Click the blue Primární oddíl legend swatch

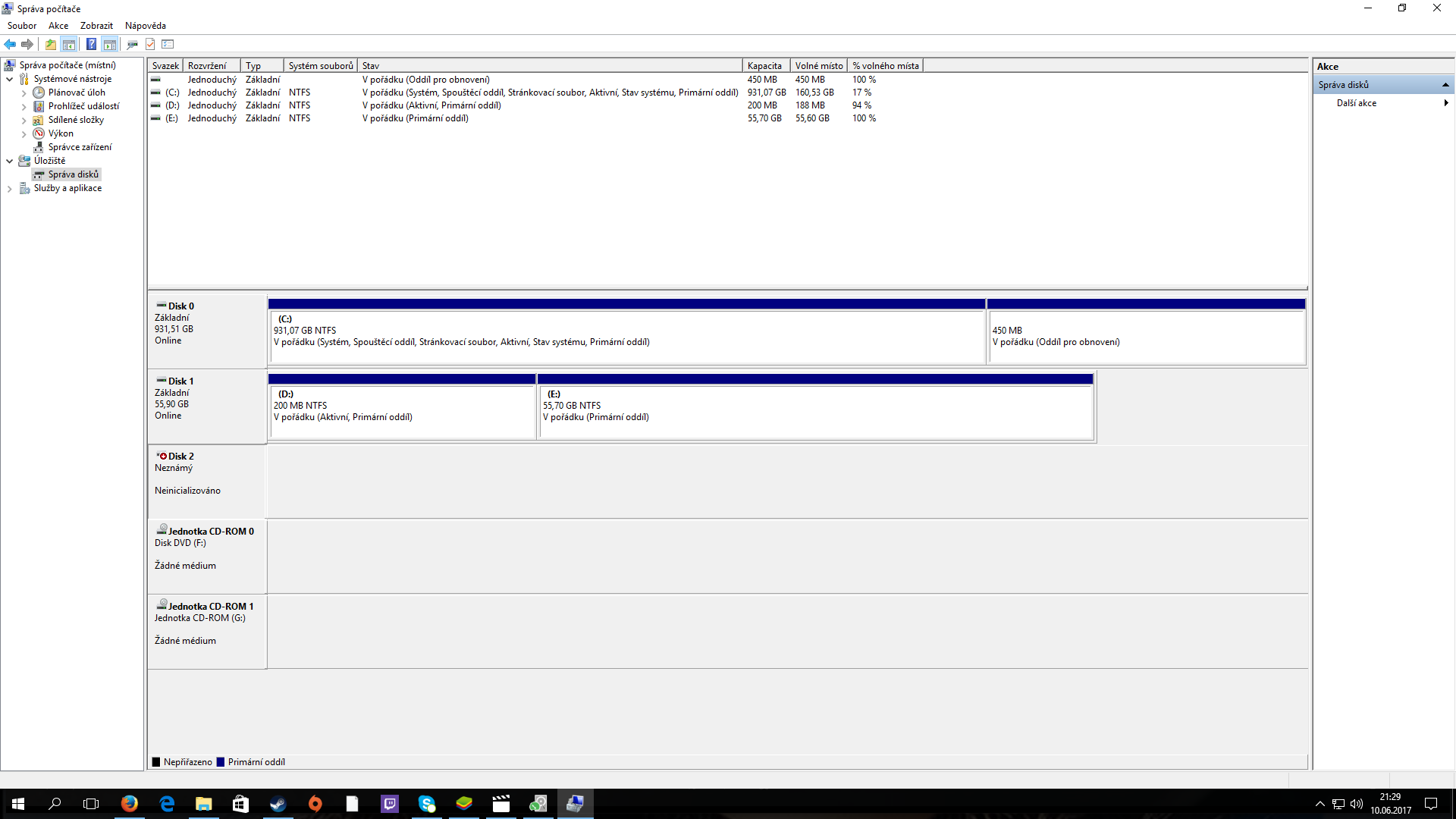click(x=221, y=762)
